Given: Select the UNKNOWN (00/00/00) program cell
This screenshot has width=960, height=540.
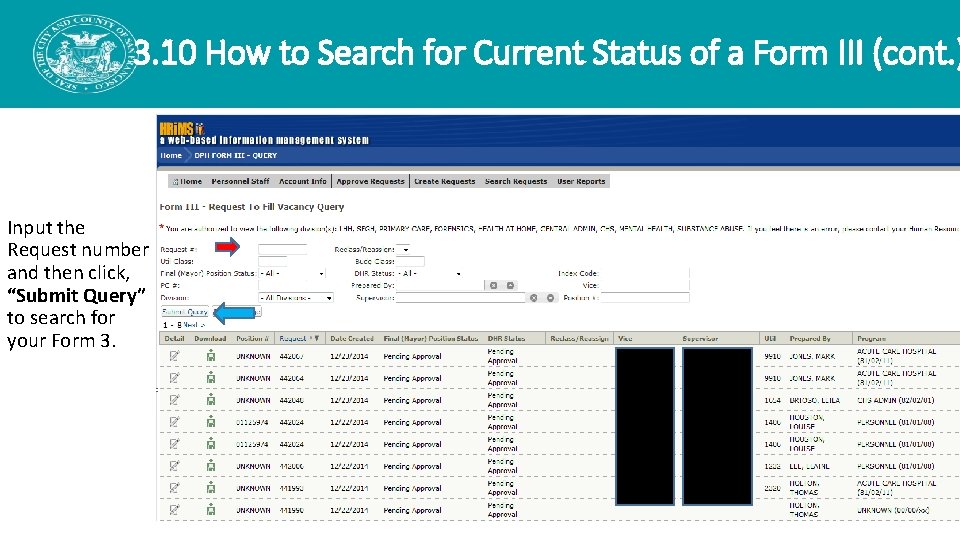Looking at the screenshot, I should (x=893, y=510).
